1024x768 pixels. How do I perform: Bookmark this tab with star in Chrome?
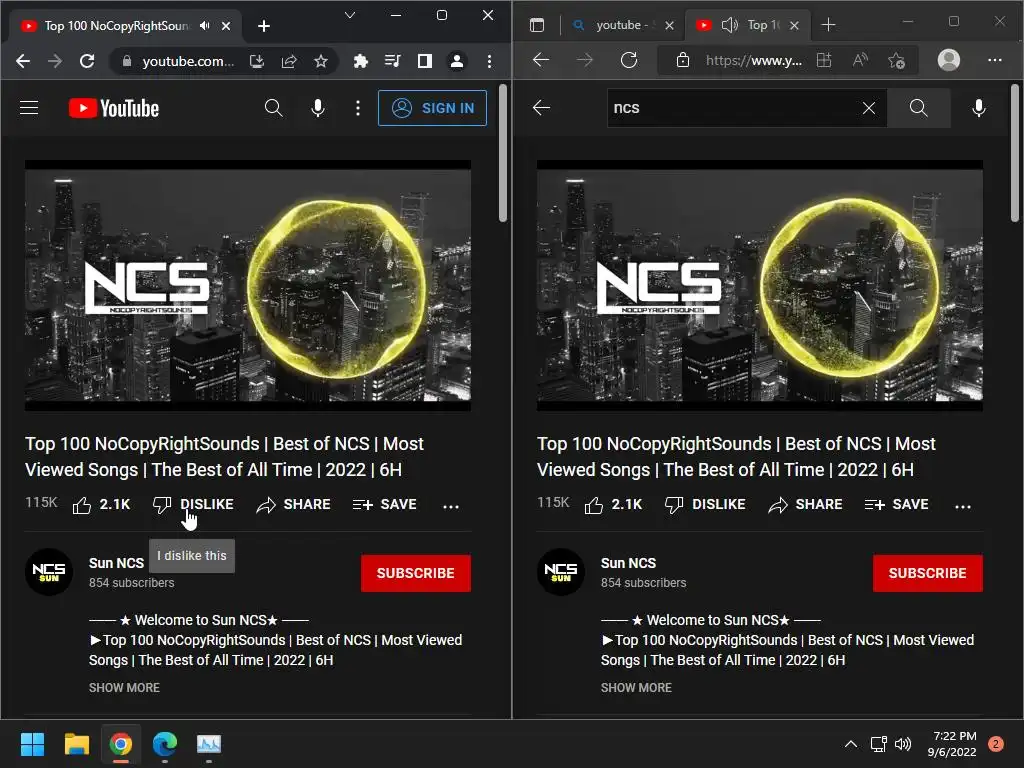(x=321, y=61)
